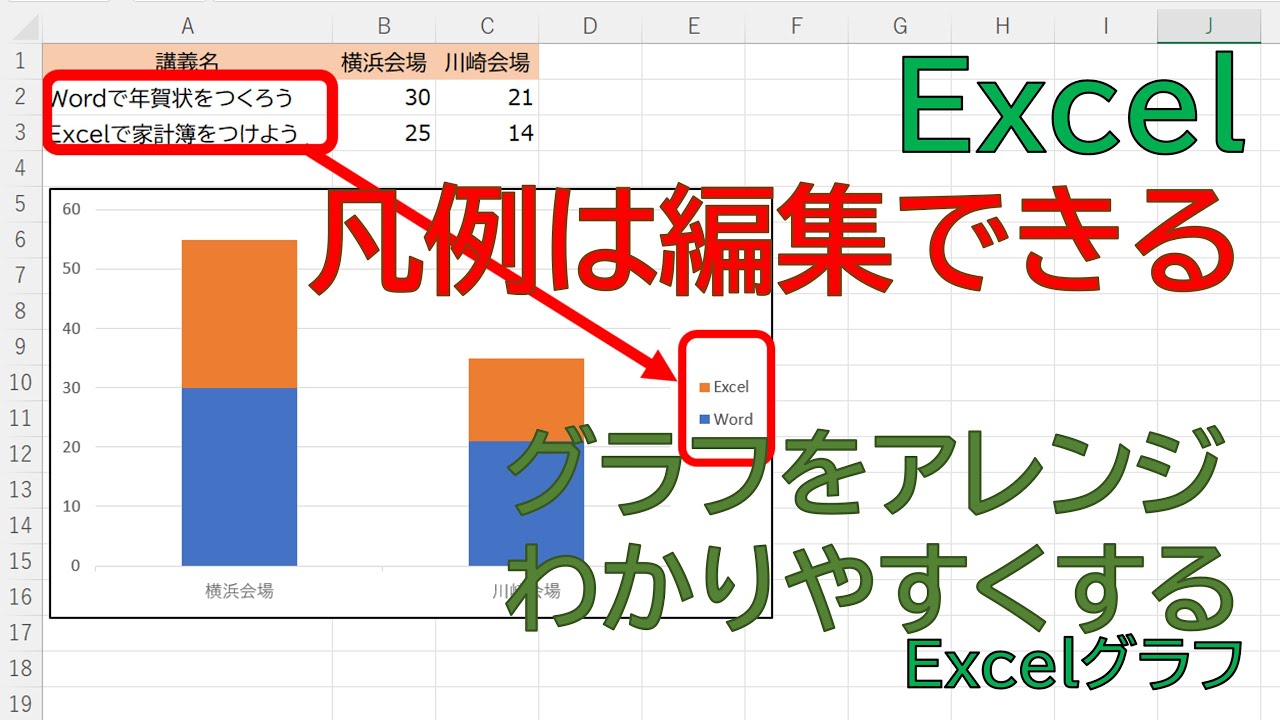
Task: Select column C header
Action: coord(487,26)
